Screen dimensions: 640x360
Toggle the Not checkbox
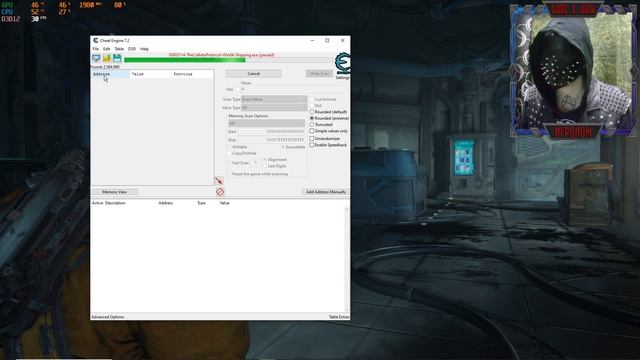click(x=312, y=105)
